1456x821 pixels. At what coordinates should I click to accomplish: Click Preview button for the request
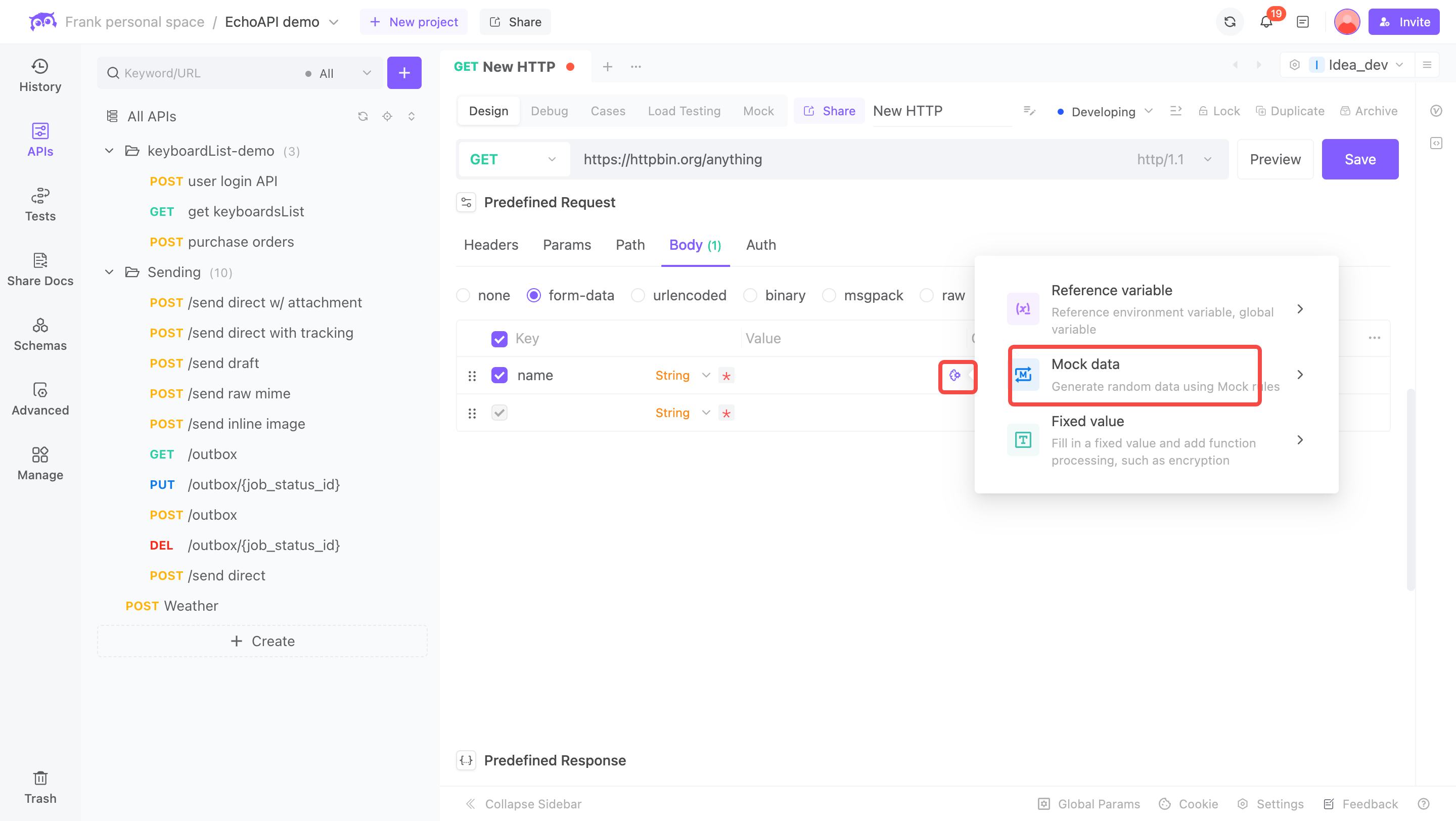[1276, 159]
